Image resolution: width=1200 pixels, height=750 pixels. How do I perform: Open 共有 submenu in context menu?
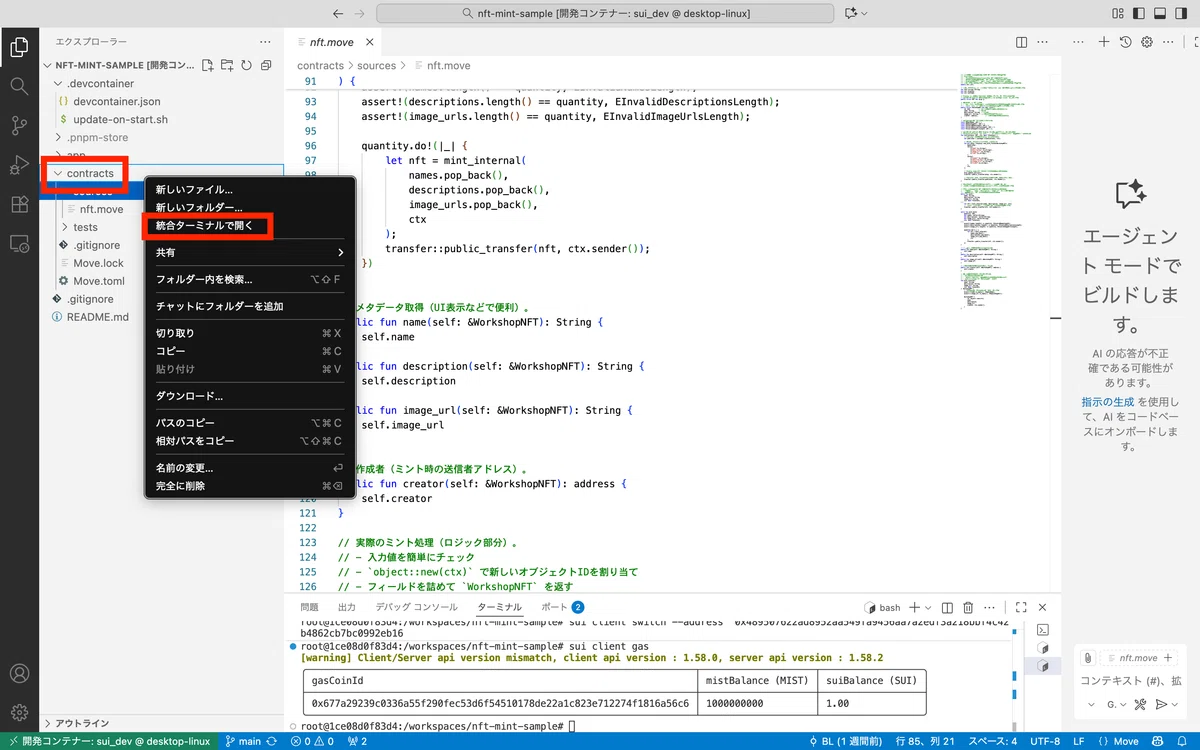[250, 253]
